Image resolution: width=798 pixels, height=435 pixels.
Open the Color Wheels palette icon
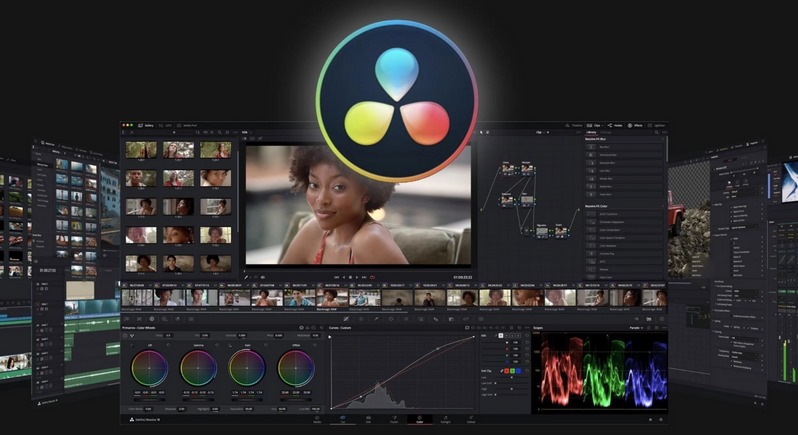(x=152, y=319)
